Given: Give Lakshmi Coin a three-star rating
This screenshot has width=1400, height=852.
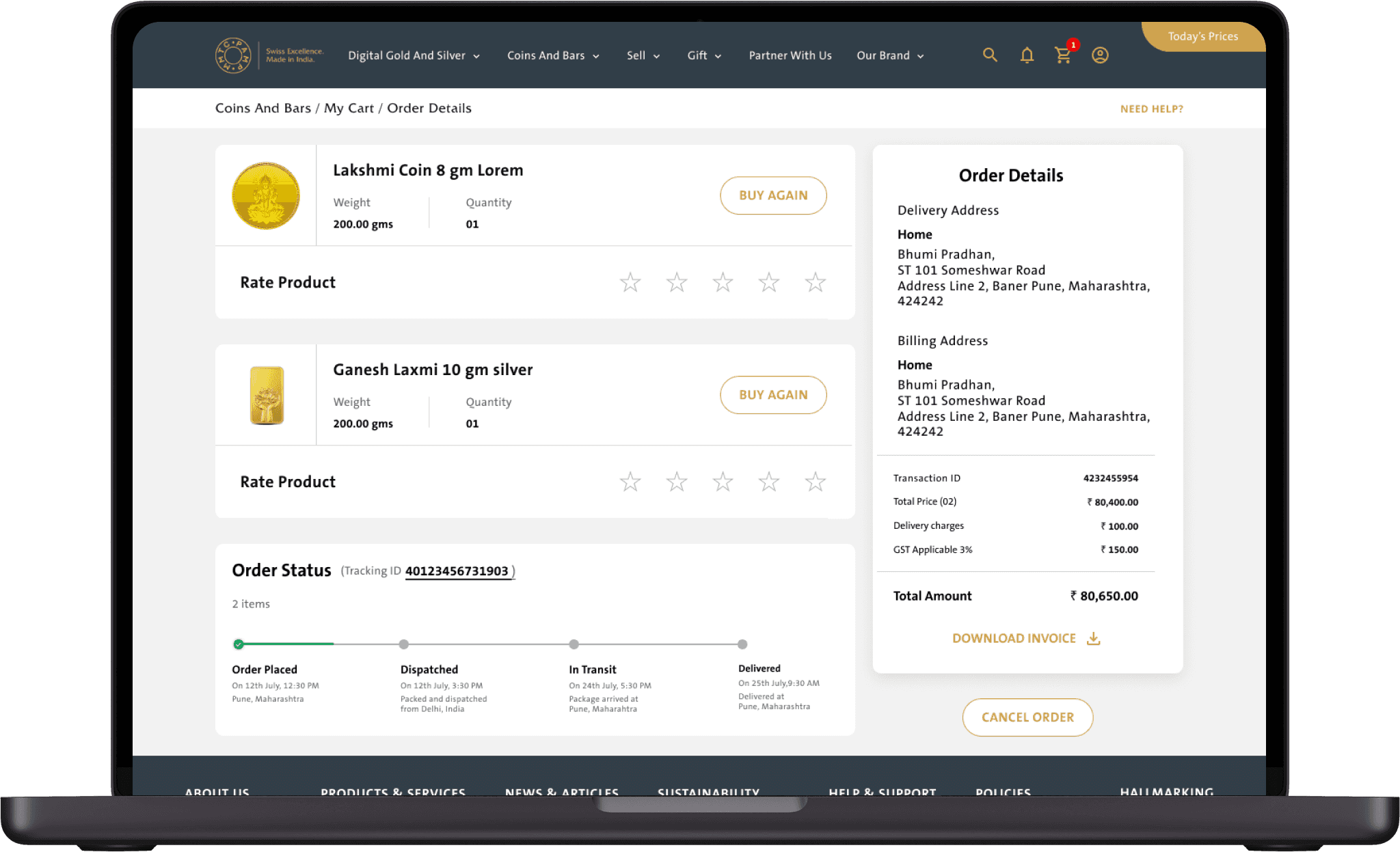Looking at the screenshot, I should pyautogui.click(x=723, y=282).
